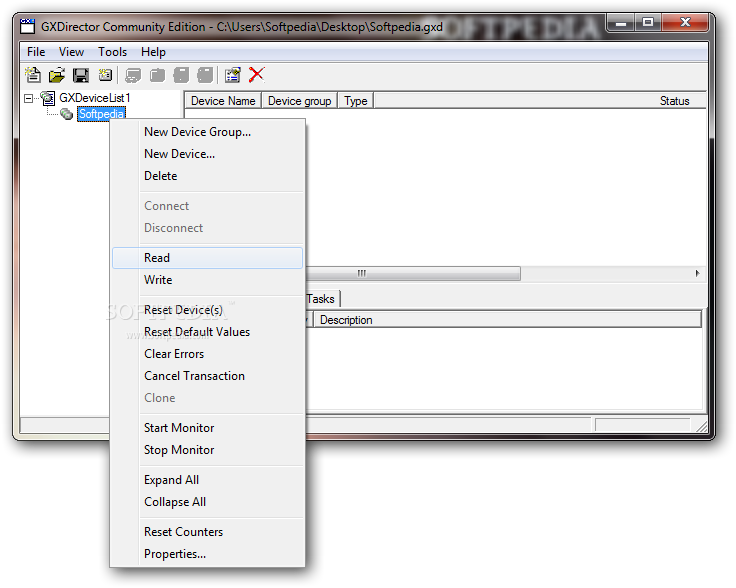Click greyed Connect context menu entry
Image resolution: width=736 pixels, height=588 pixels.
point(207,206)
